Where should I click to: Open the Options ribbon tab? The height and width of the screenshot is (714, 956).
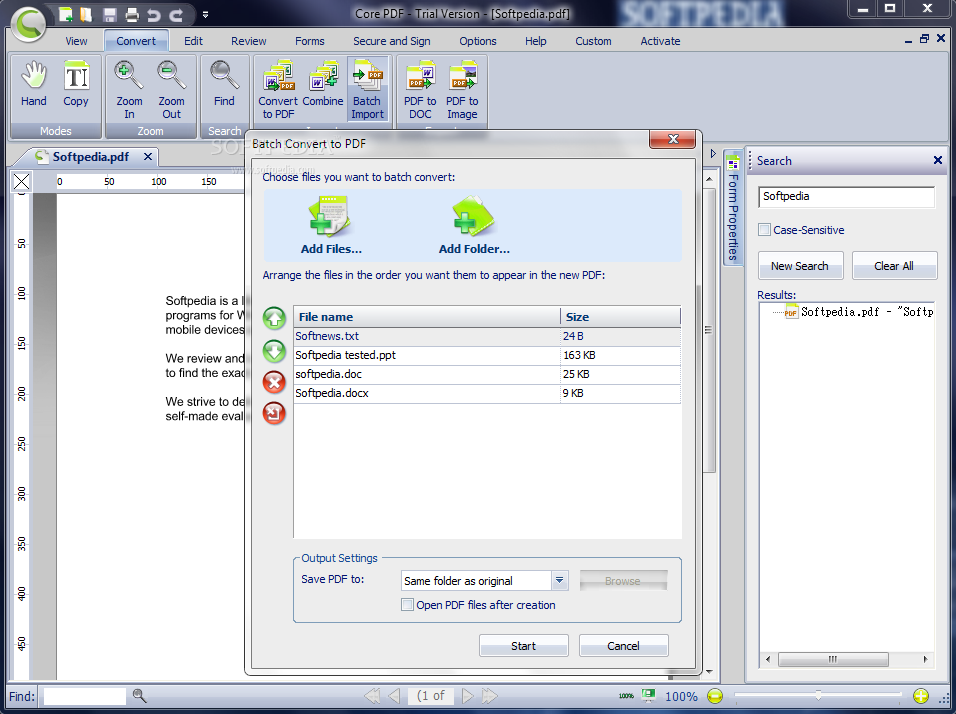tap(478, 41)
